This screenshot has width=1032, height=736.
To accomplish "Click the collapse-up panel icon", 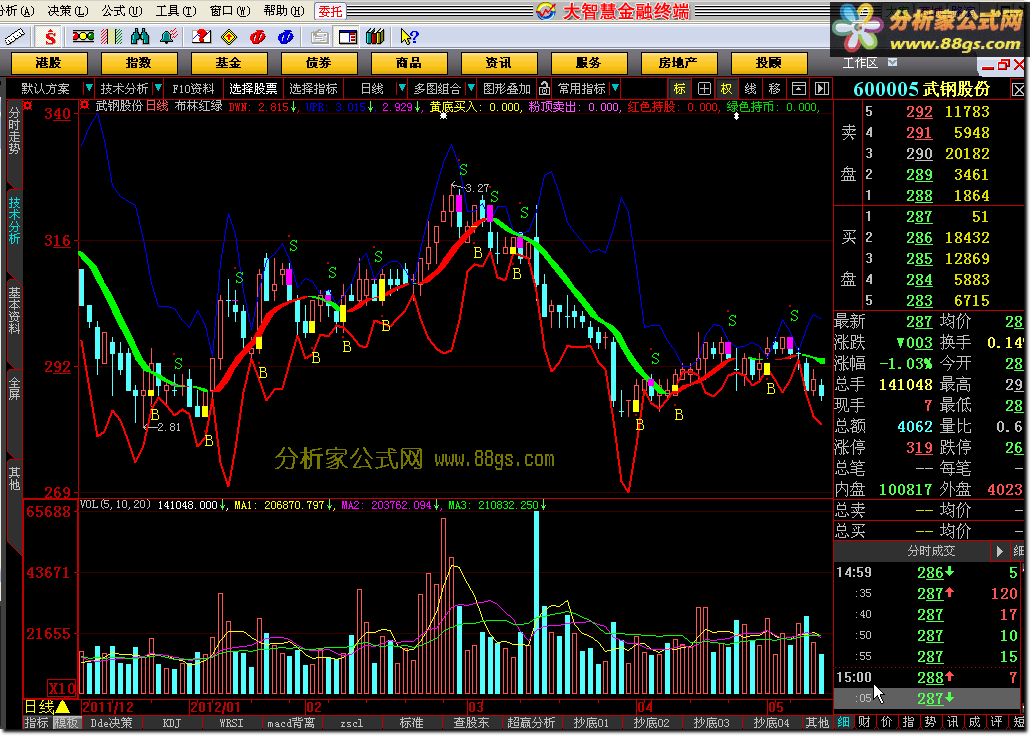I will click(x=798, y=88).
